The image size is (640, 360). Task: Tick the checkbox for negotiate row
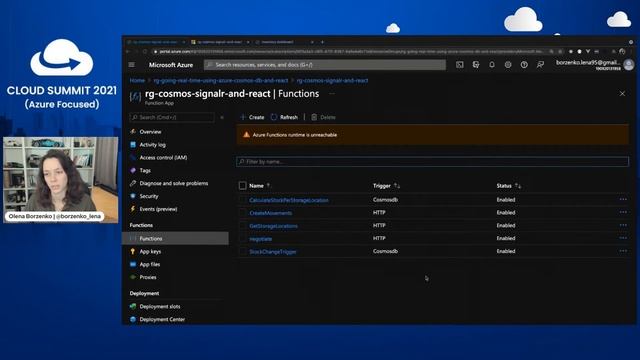(242, 238)
